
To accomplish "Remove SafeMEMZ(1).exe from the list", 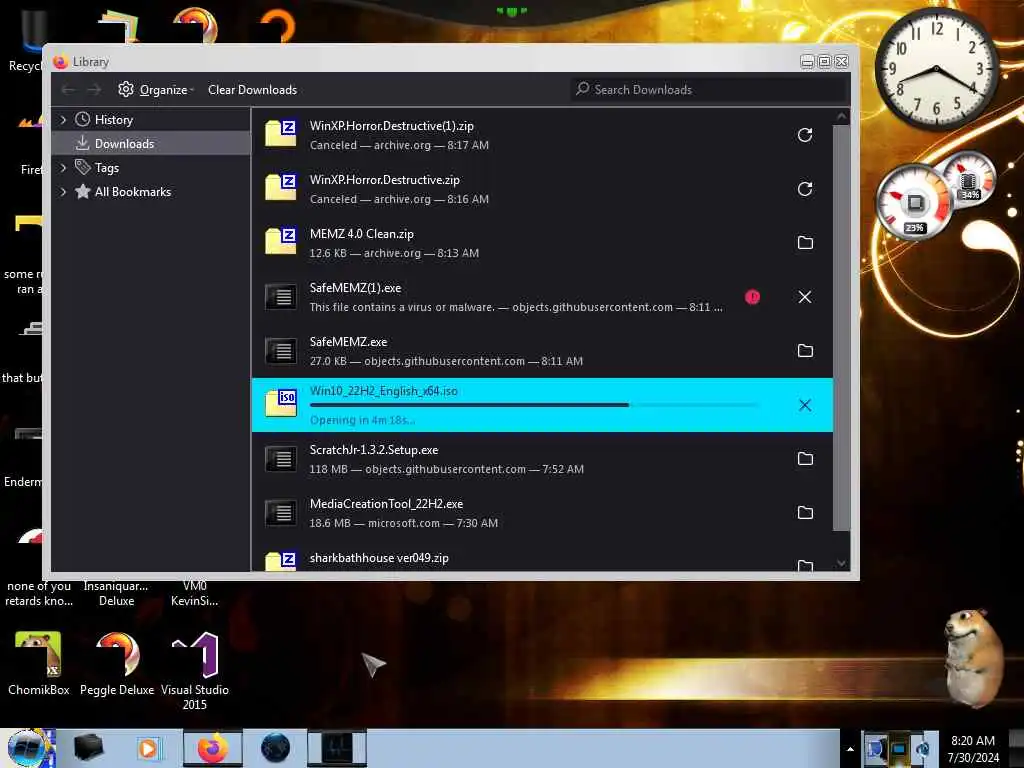I will [x=805, y=297].
